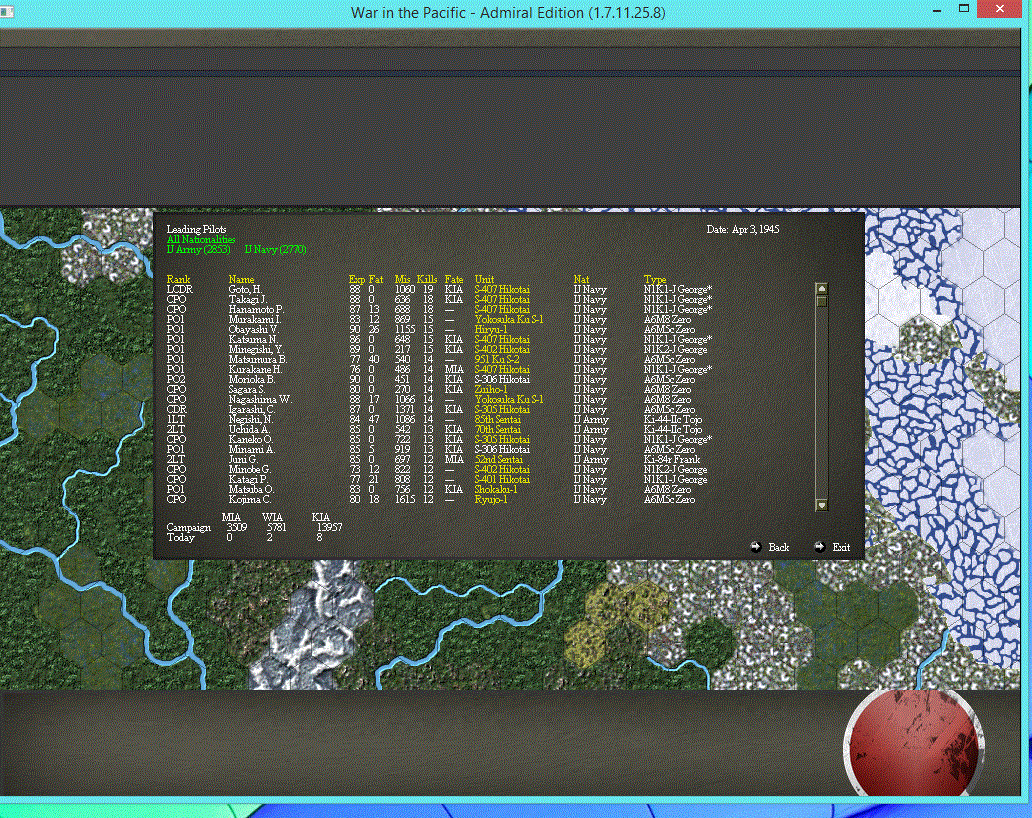Open the S-401 Hikotai unit link
Viewport: 1032px width, 818px height.
pos(502,480)
